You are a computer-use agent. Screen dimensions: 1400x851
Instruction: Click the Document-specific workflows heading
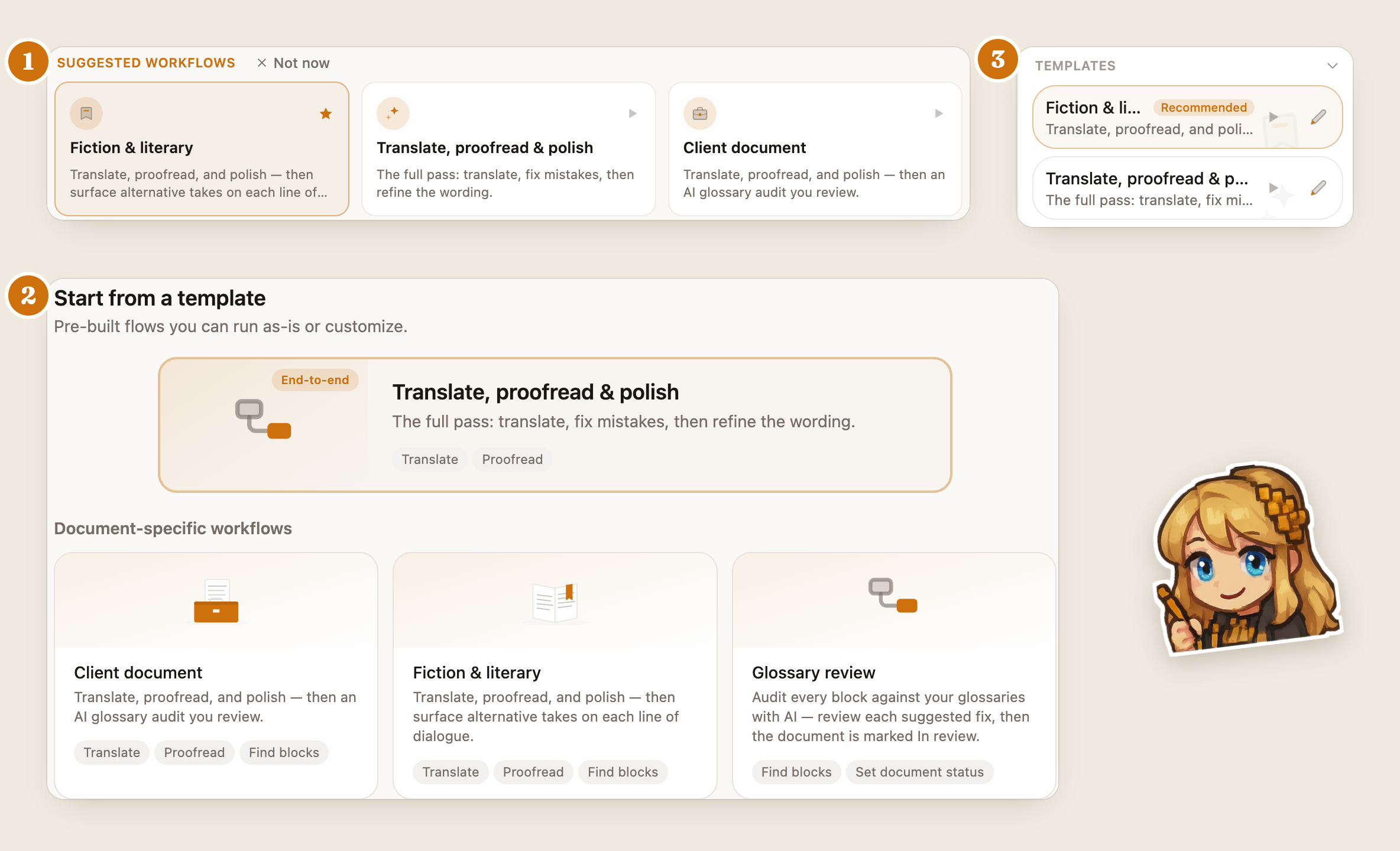click(x=173, y=528)
